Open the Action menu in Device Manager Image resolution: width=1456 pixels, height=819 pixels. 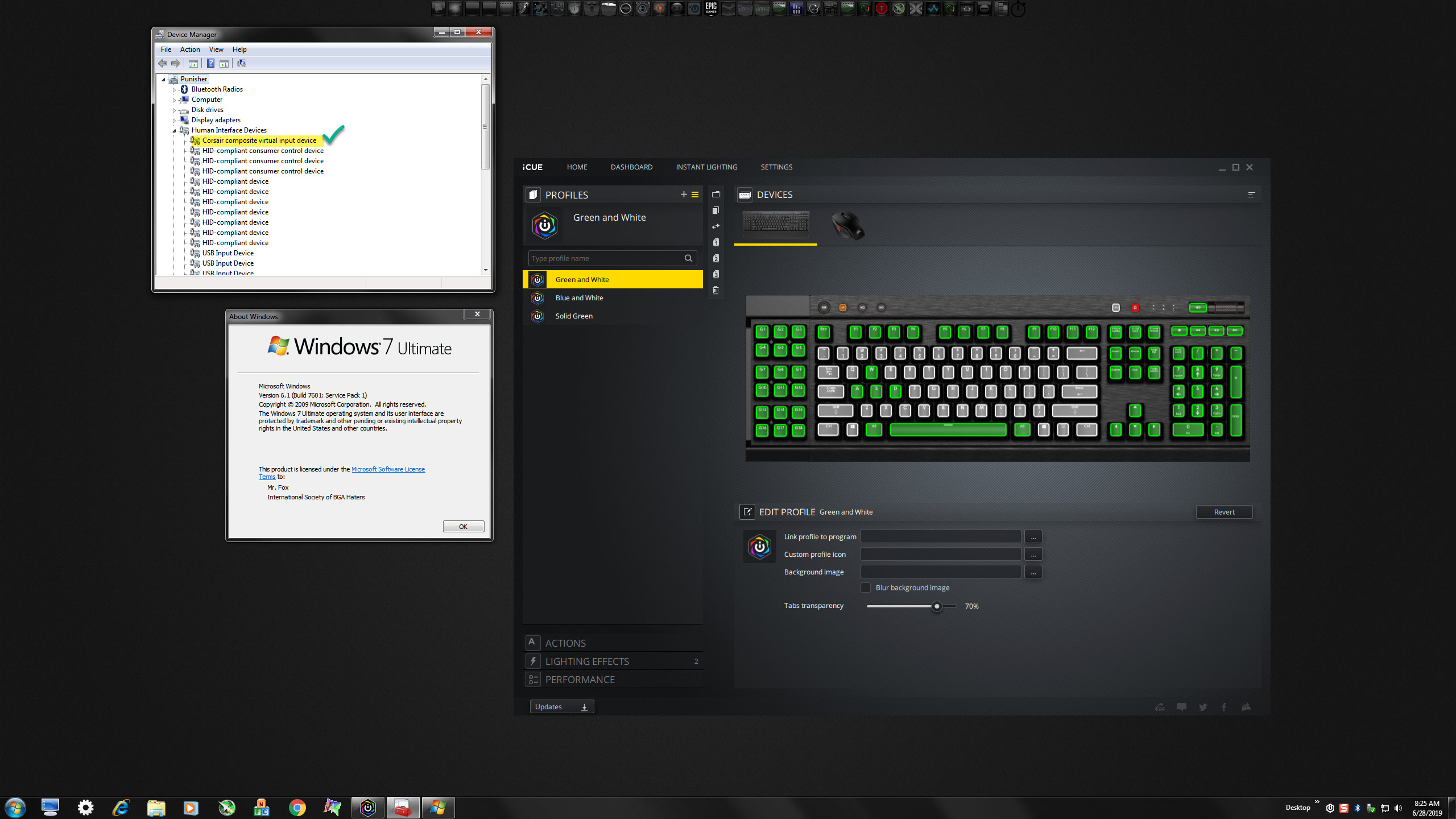pos(190,49)
